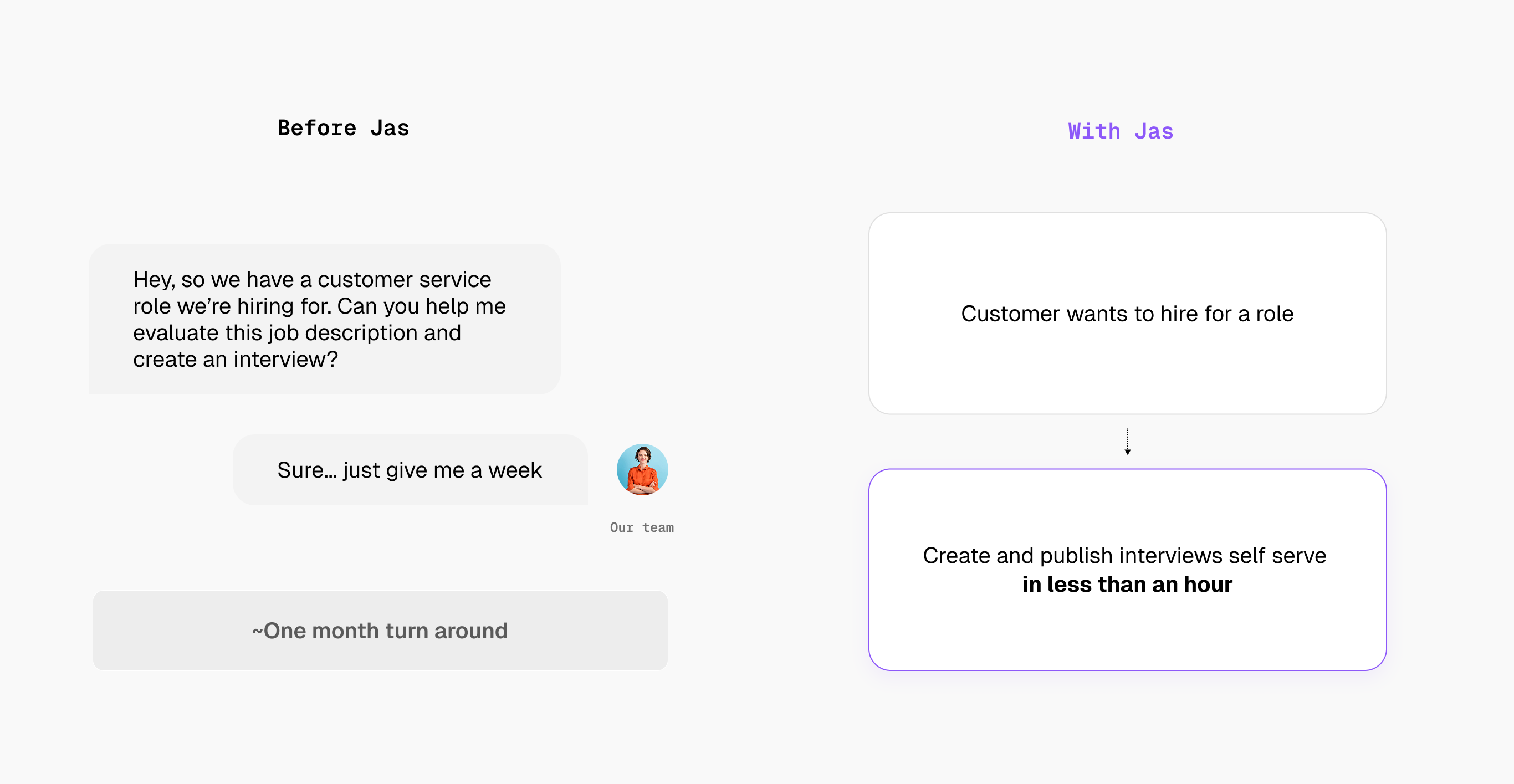Click the 'Our team' caption under avatar
This screenshot has width=1514, height=784.
[x=642, y=527]
